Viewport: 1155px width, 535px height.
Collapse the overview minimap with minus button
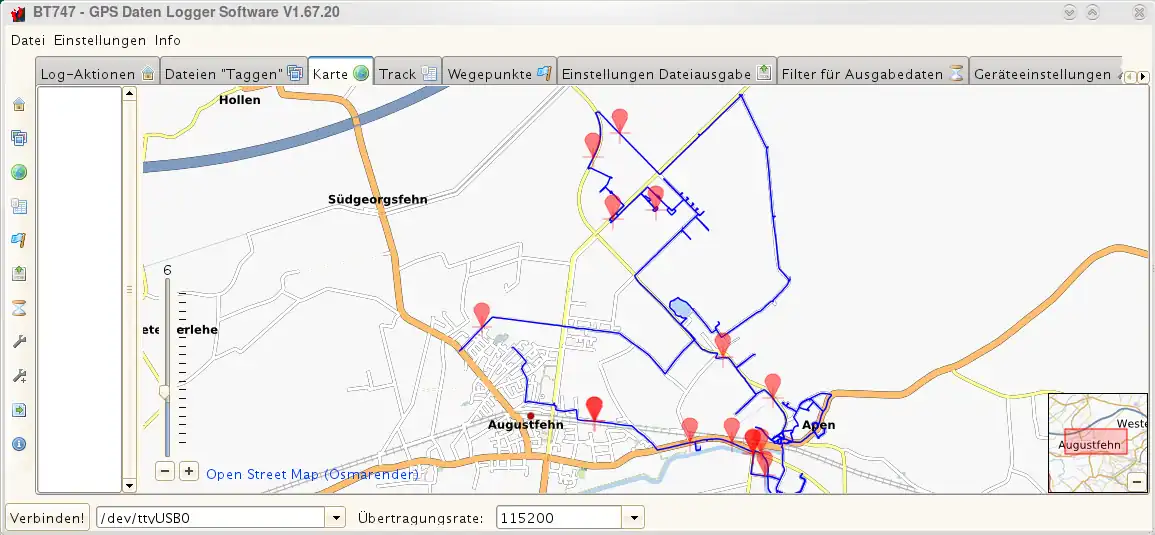pyautogui.click(x=1136, y=482)
